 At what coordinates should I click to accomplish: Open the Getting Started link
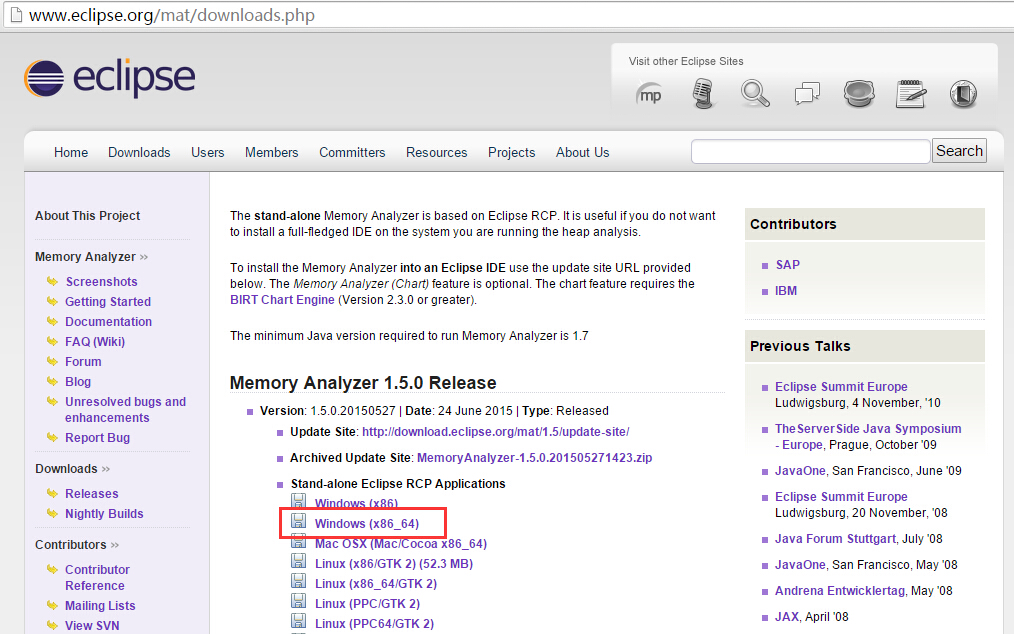[x=108, y=301]
